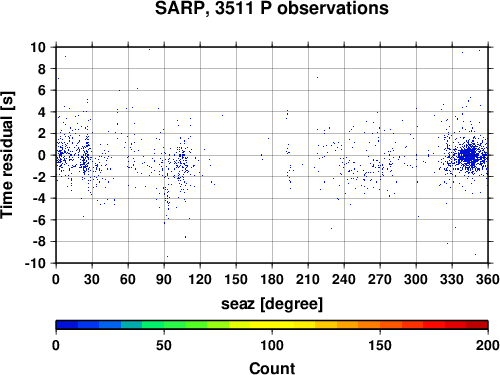
Task: Click the y-axis tick label "-8"
Action: click(x=39, y=242)
